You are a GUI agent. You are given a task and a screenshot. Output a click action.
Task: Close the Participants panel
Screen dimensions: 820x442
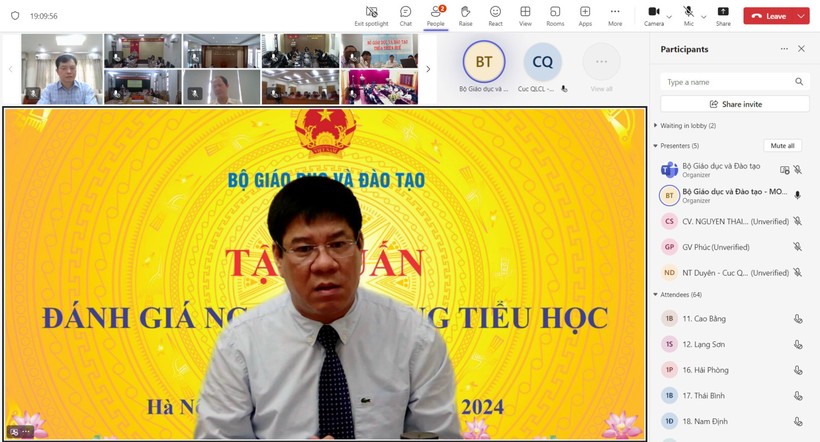point(801,49)
